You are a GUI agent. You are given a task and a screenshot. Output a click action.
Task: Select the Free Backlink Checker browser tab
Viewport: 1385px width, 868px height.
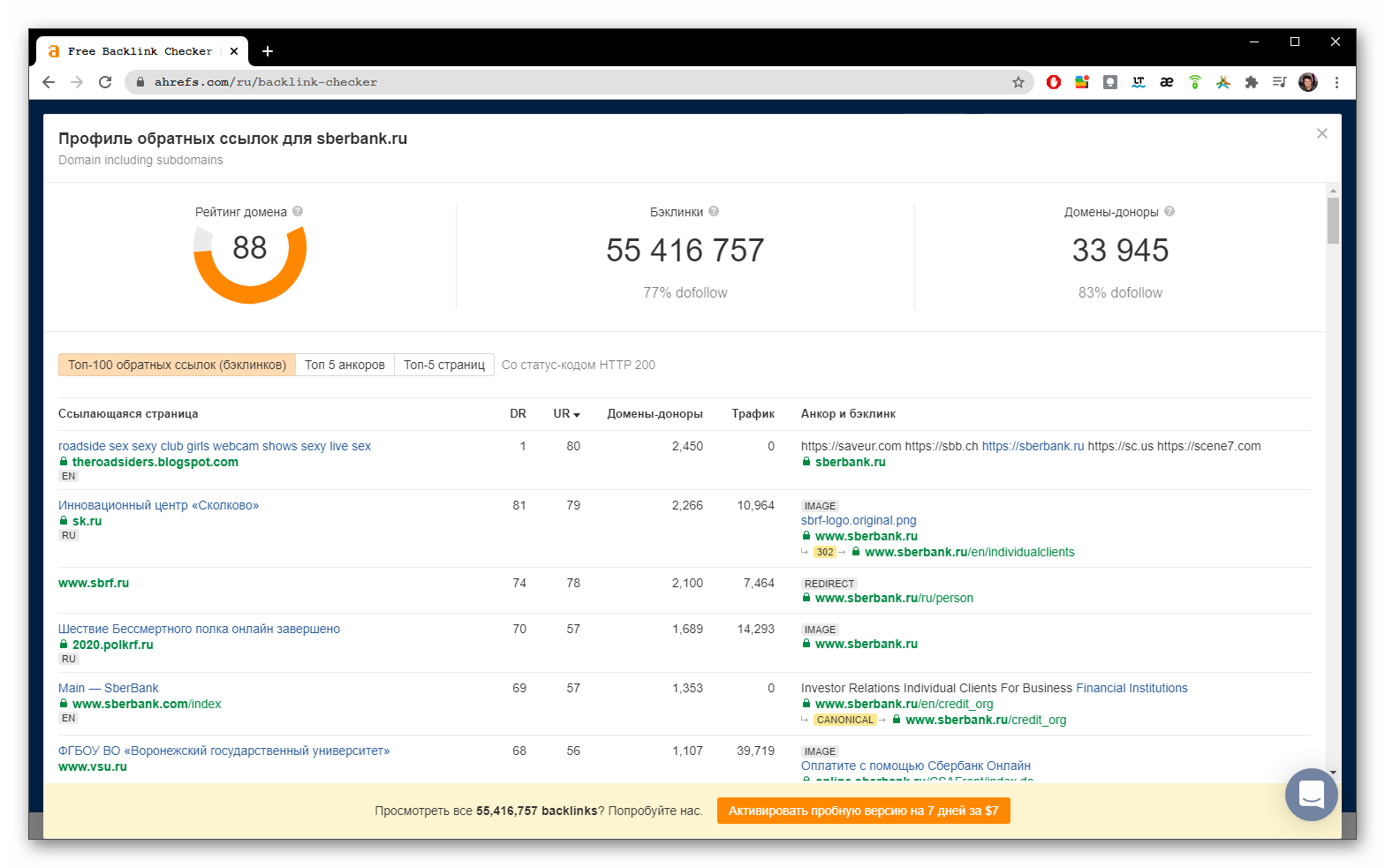point(141,51)
